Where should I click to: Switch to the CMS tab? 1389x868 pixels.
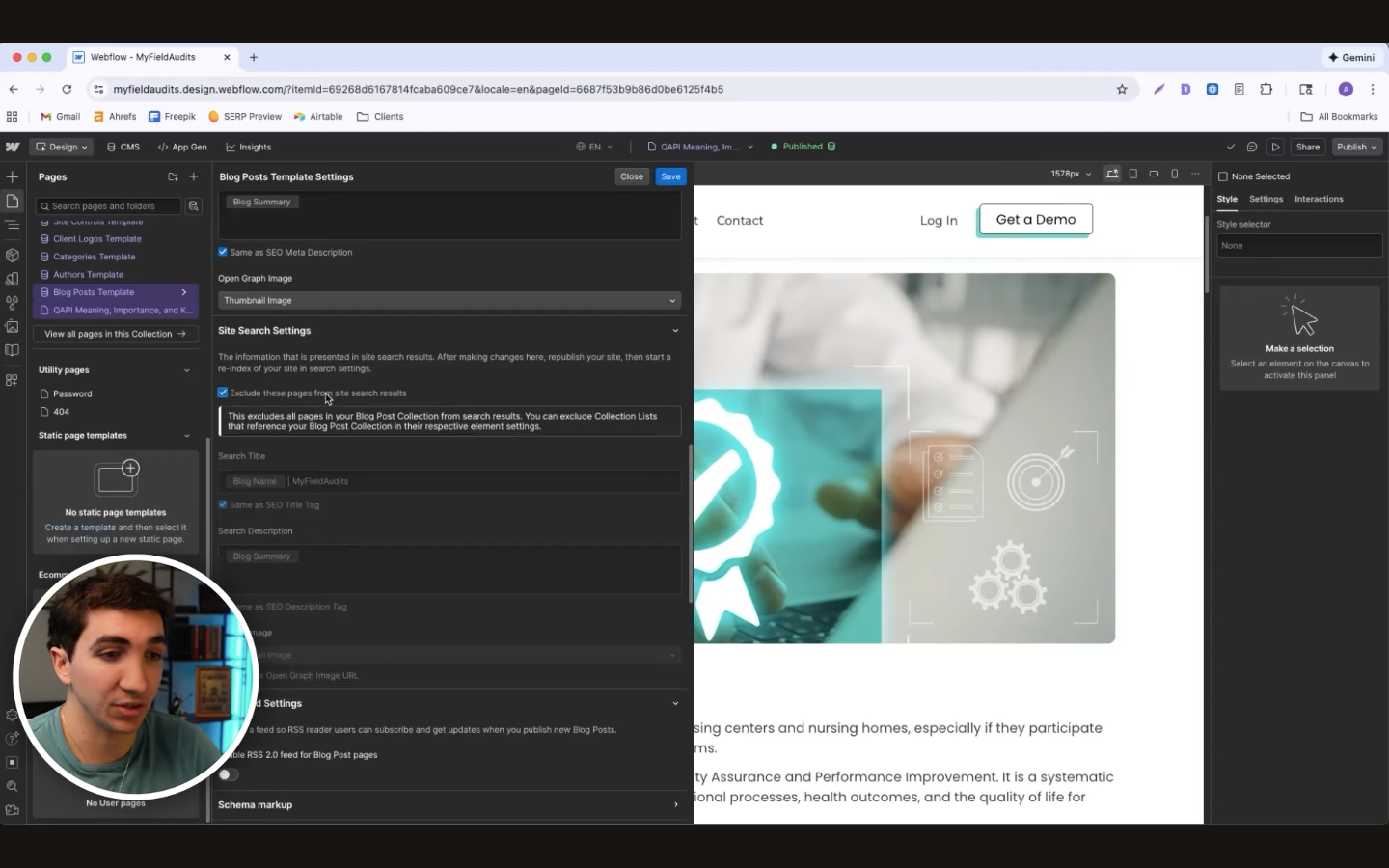[123, 147]
